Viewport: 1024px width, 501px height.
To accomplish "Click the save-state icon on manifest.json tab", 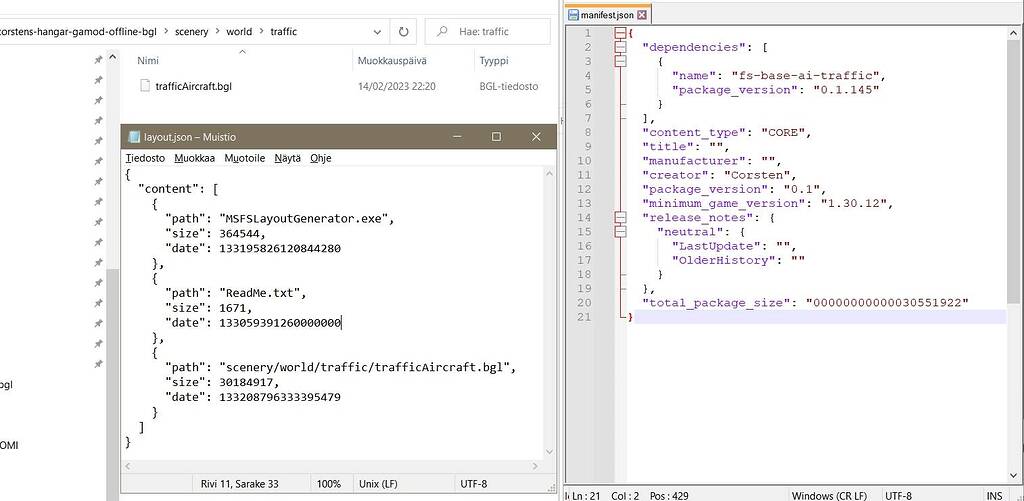I will coord(573,15).
